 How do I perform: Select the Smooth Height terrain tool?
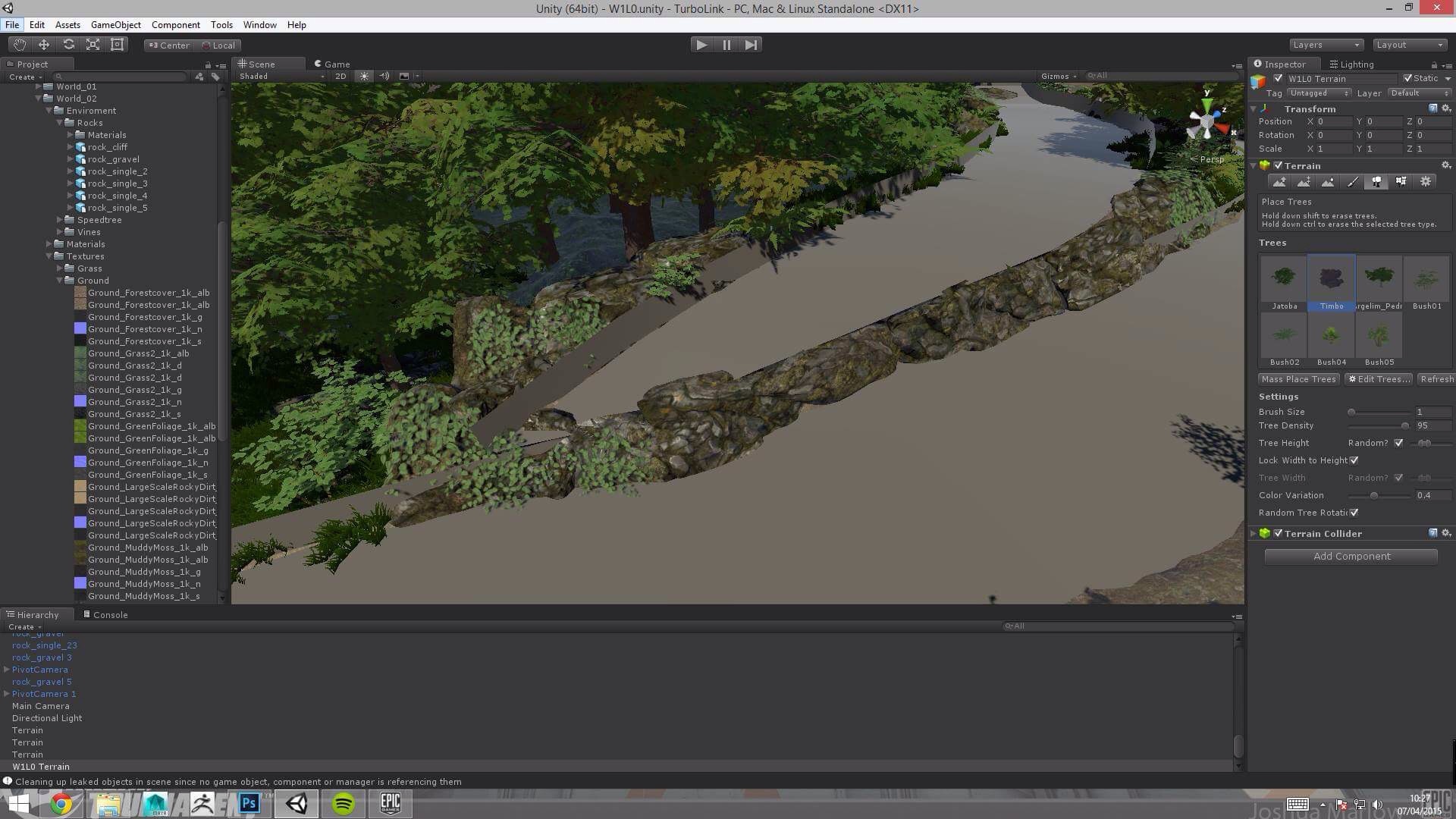[x=1327, y=181]
